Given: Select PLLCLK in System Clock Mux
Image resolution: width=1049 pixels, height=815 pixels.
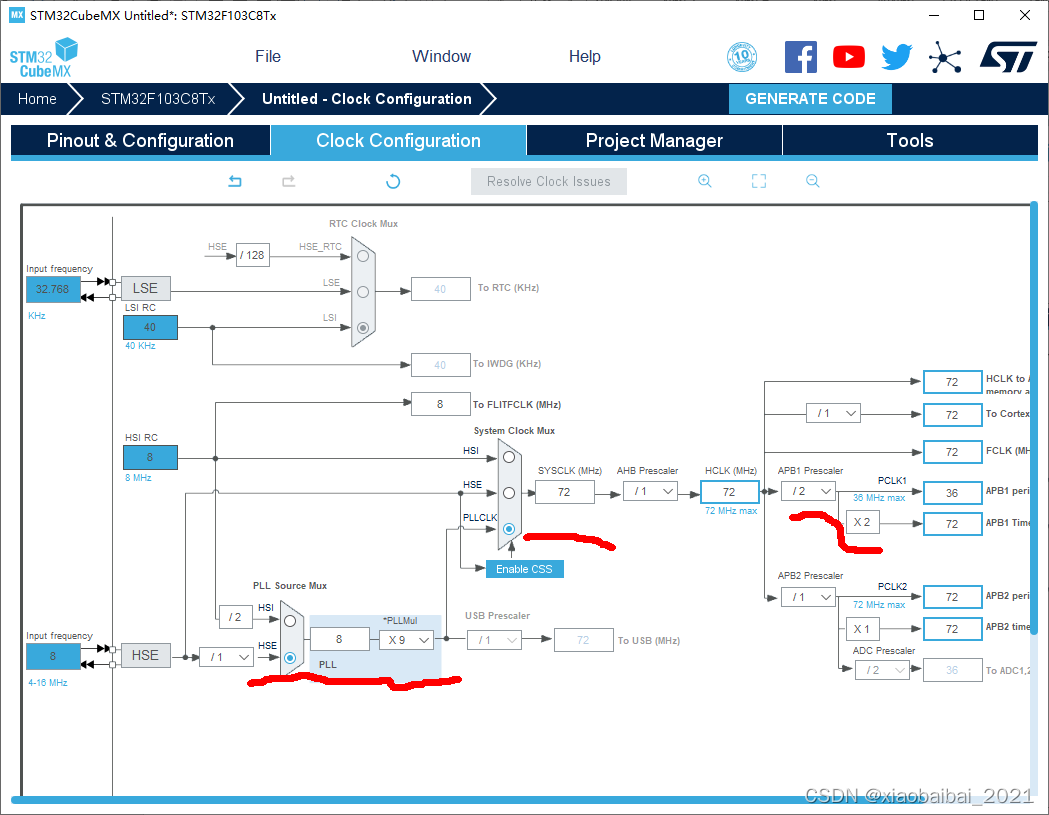Looking at the screenshot, I should (x=509, y=529).
